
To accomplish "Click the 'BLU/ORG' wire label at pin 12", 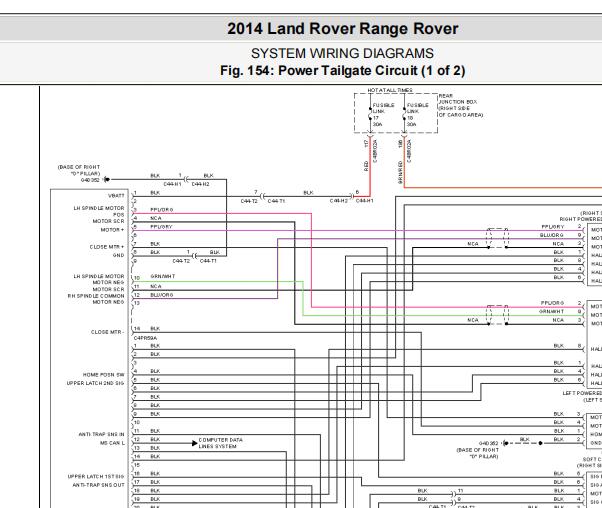I will [162, 295].
